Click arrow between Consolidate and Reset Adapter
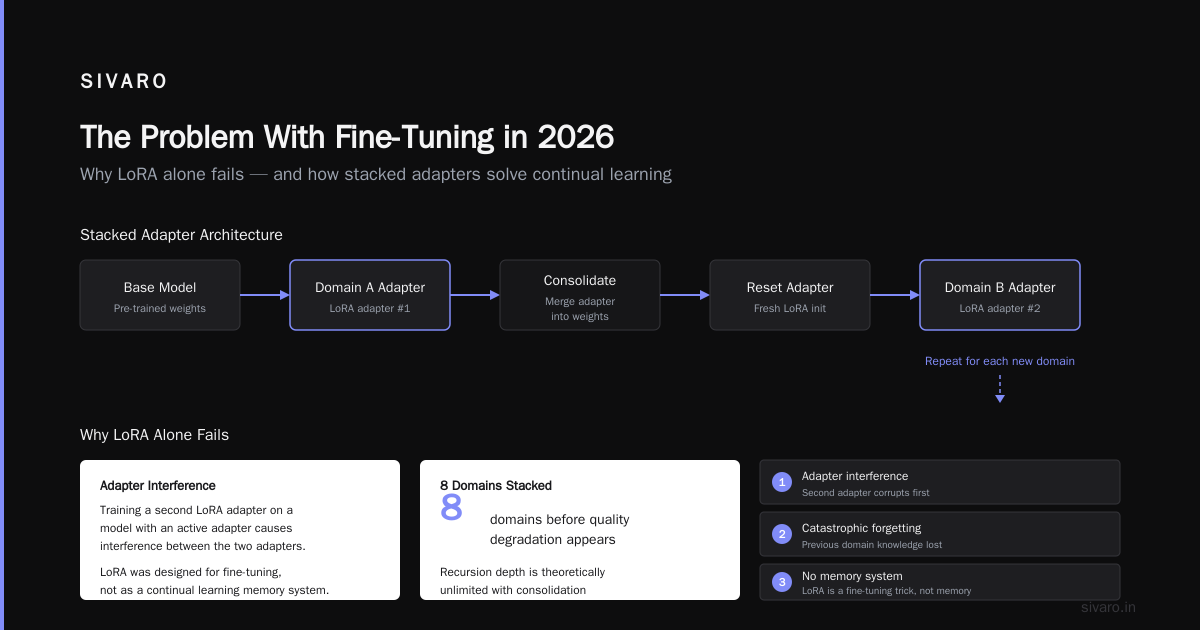 tap(685, 295)
